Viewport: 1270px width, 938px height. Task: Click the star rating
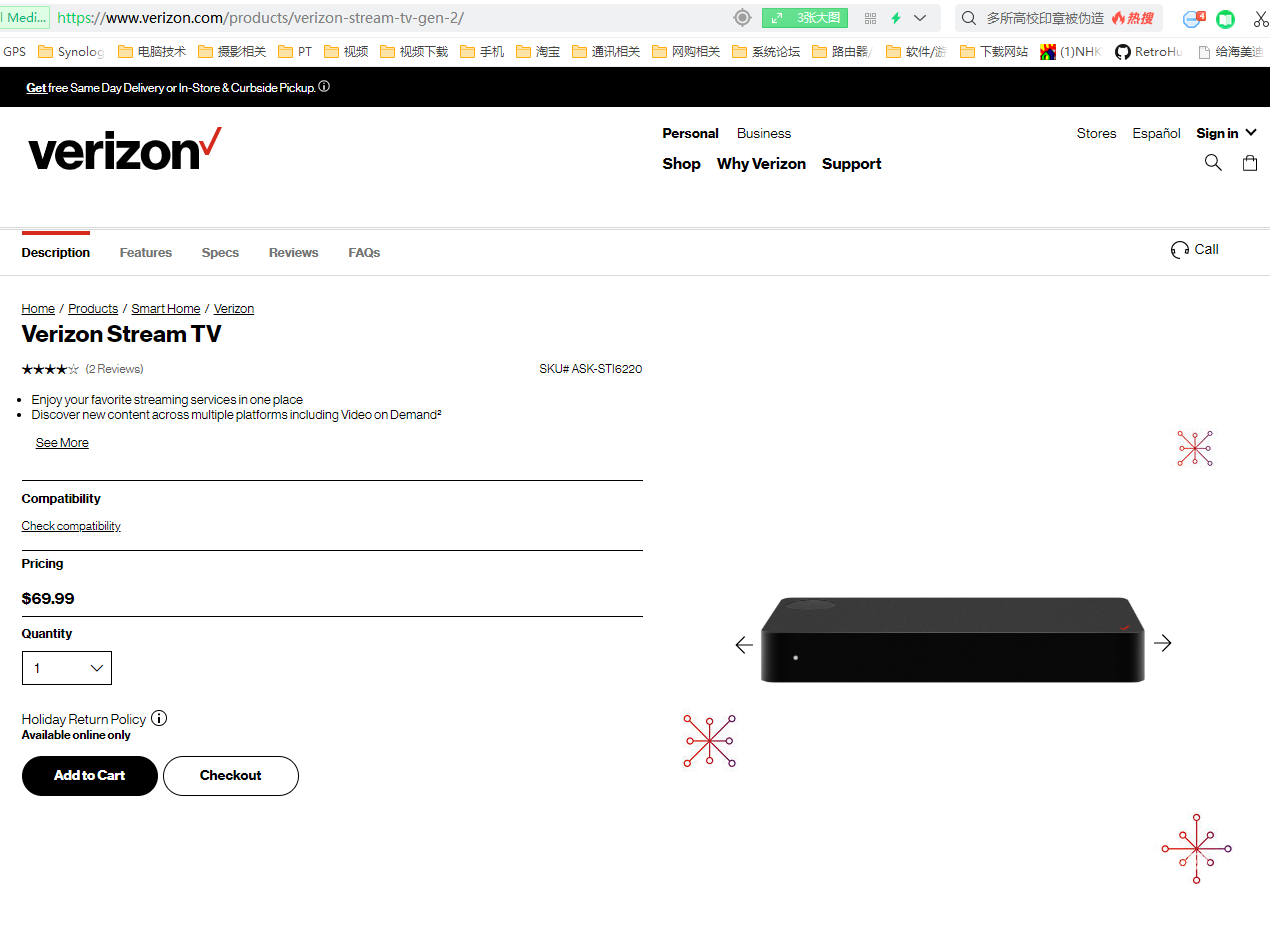(x=50, y=369)
